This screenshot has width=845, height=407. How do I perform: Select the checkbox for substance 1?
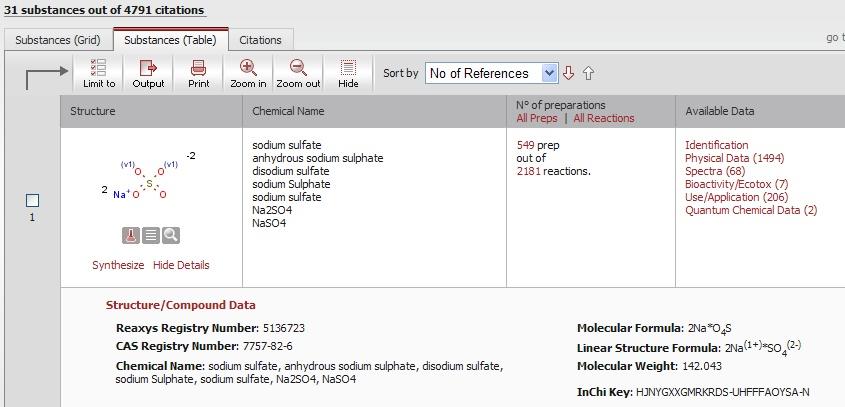32,201
